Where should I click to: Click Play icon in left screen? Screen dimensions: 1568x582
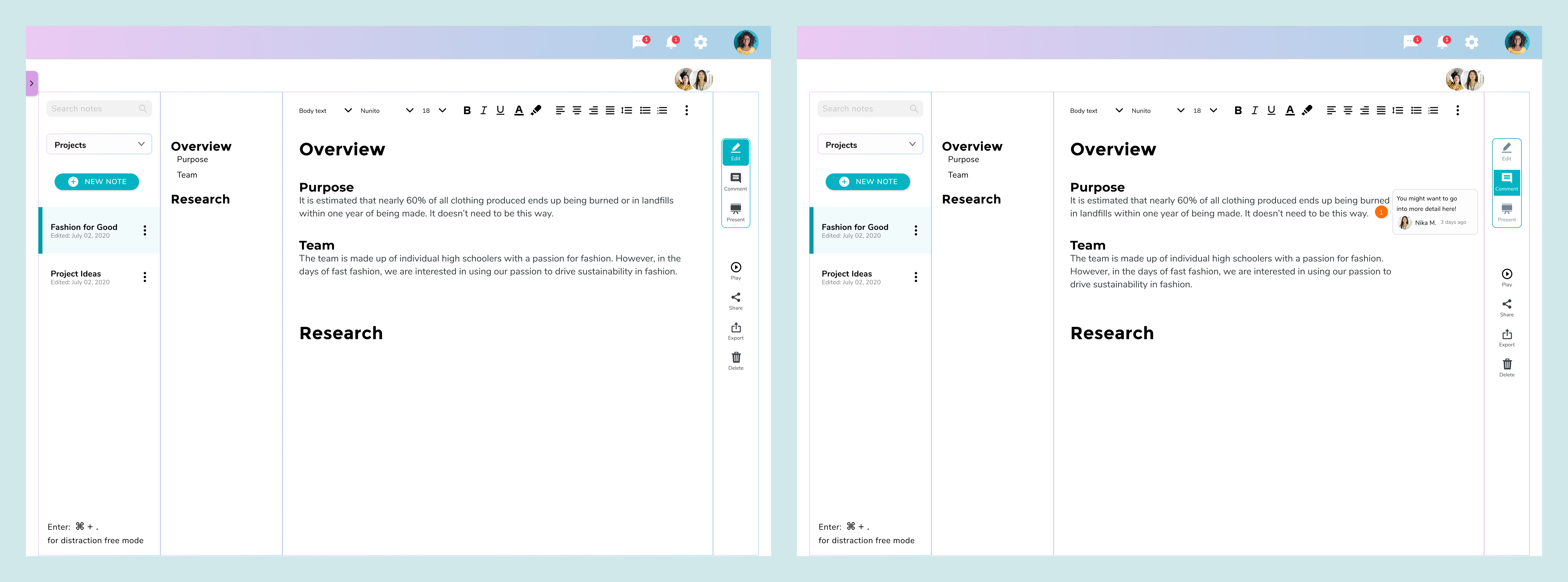pyautogui.click(x=736, y=271)
